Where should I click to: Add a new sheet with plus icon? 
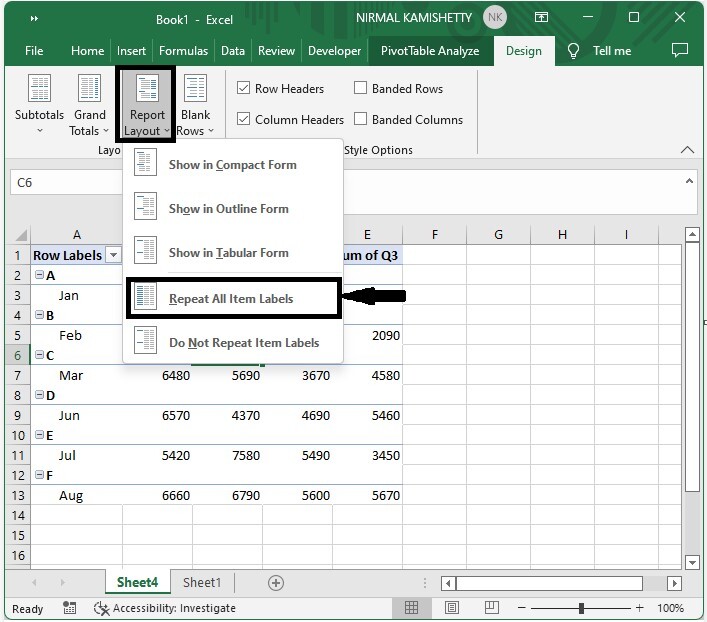click(x=276, y=583)
